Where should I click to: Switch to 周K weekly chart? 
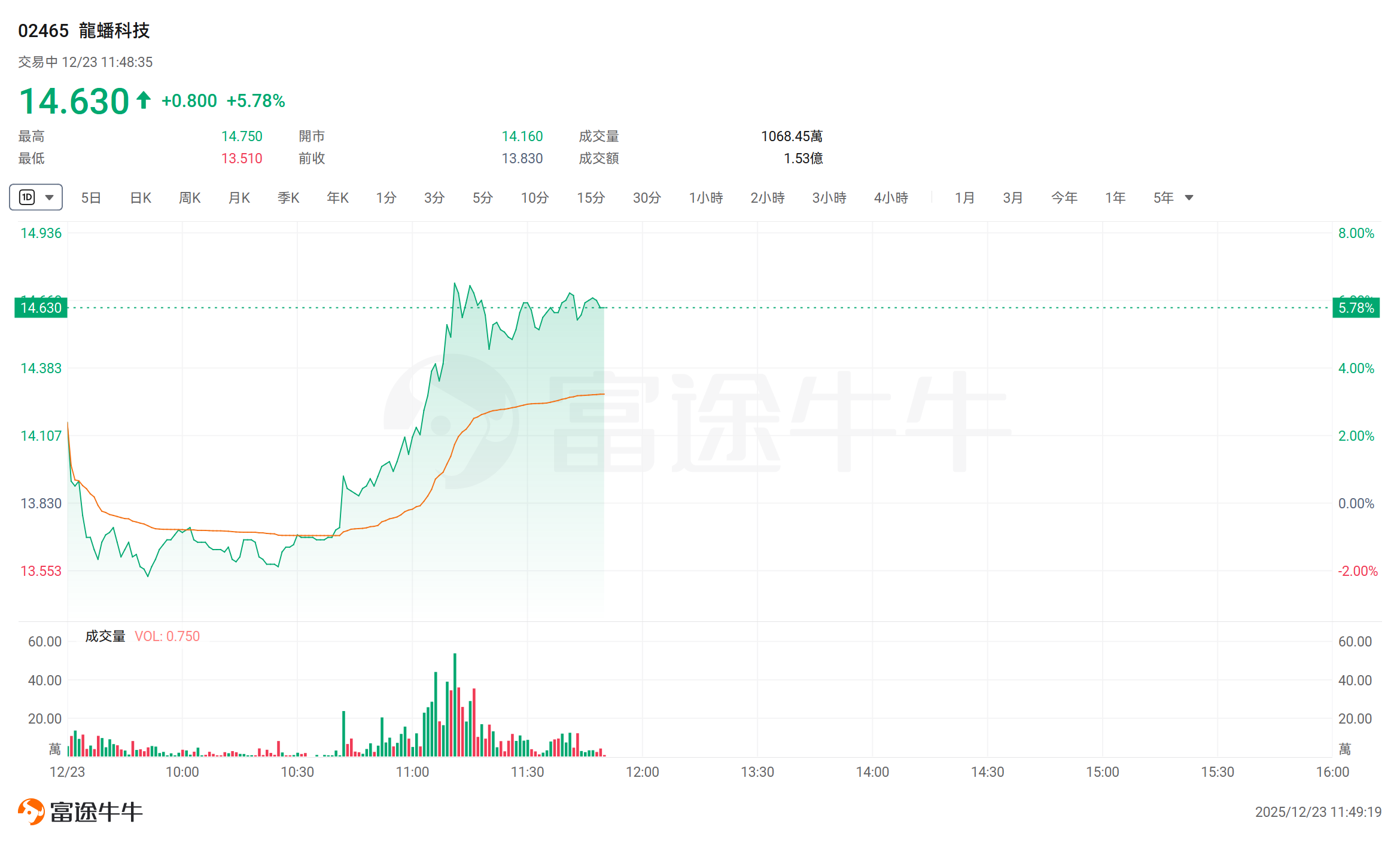pyautogui.click(x=190, y=198)
